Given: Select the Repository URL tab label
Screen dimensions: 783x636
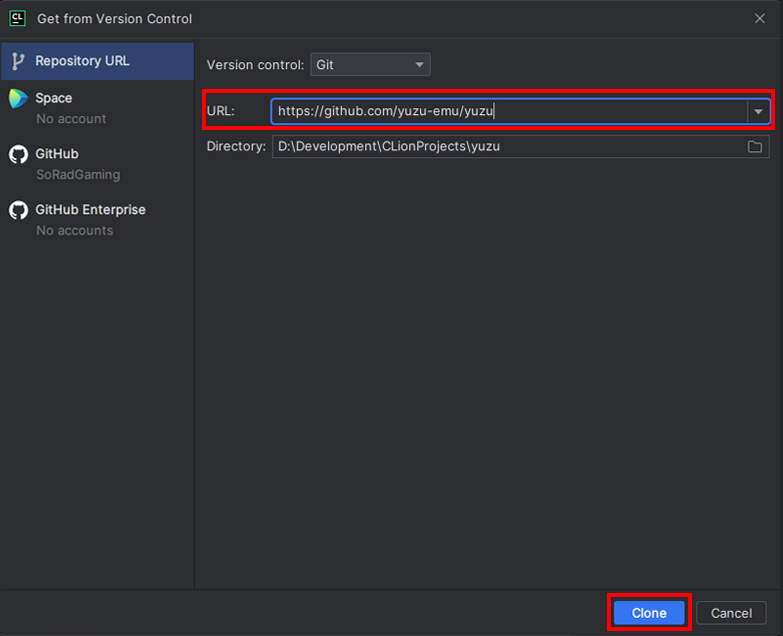Looking at the screenshot, I should click(x=82, y=61).
